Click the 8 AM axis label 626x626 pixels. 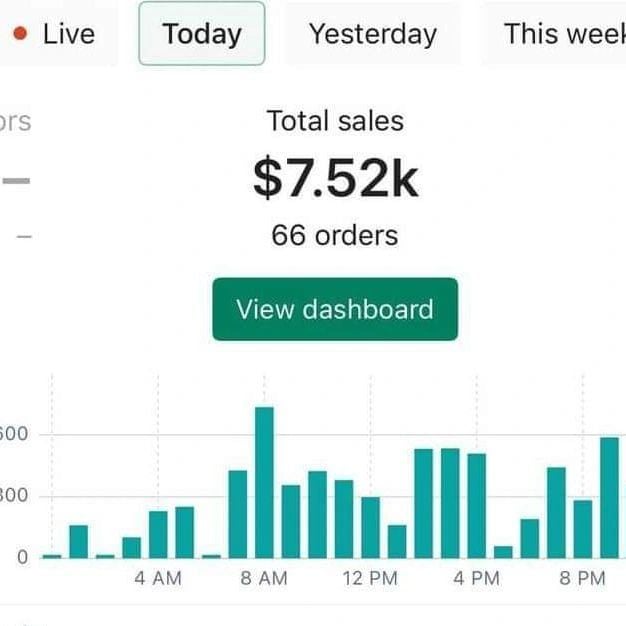(x=264, y=578)
